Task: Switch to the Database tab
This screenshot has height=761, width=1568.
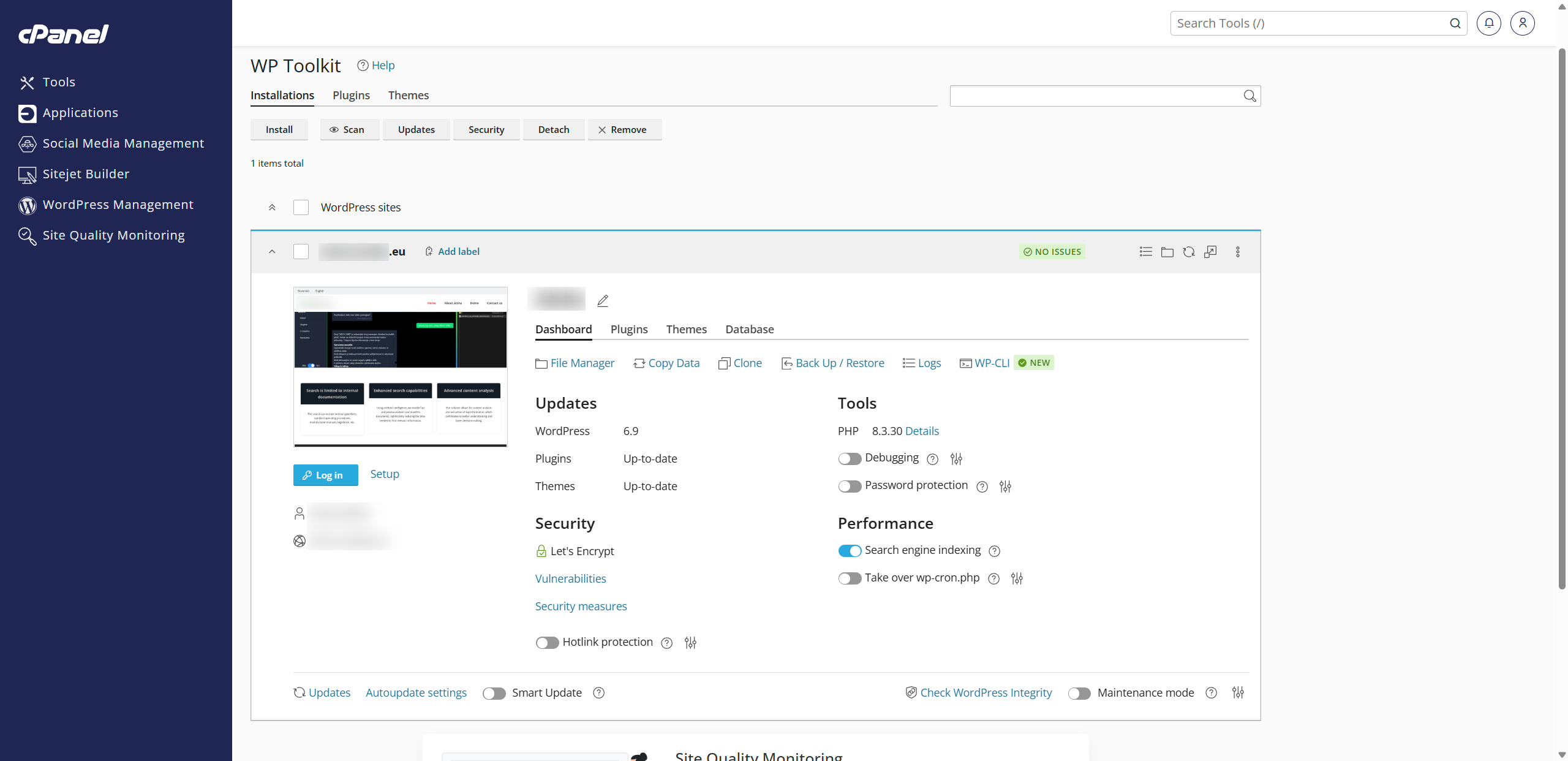Action: pyautogui.click(x=749, y=329)
